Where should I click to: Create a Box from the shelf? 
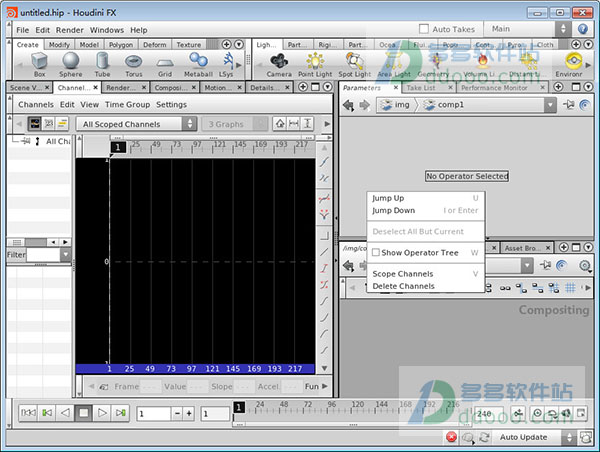point(39,64)
